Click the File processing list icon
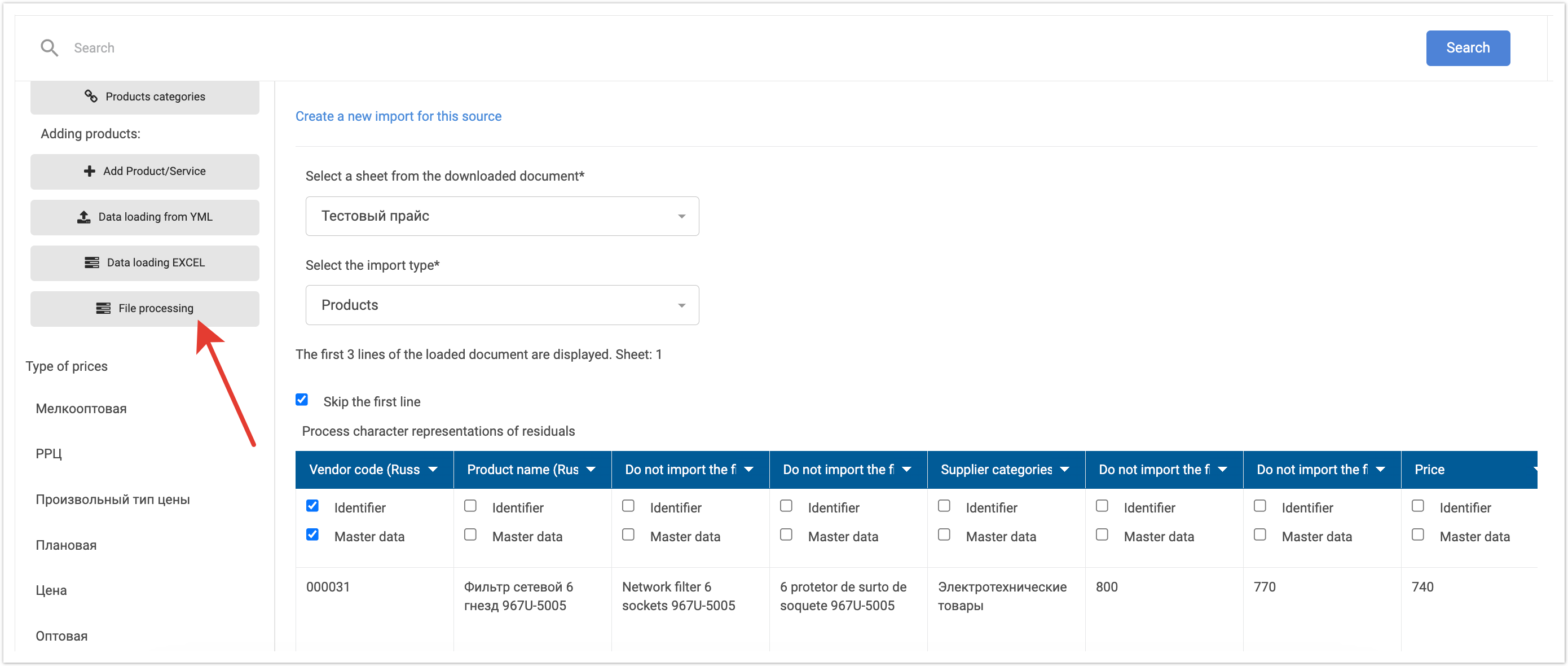 (103, 308)
